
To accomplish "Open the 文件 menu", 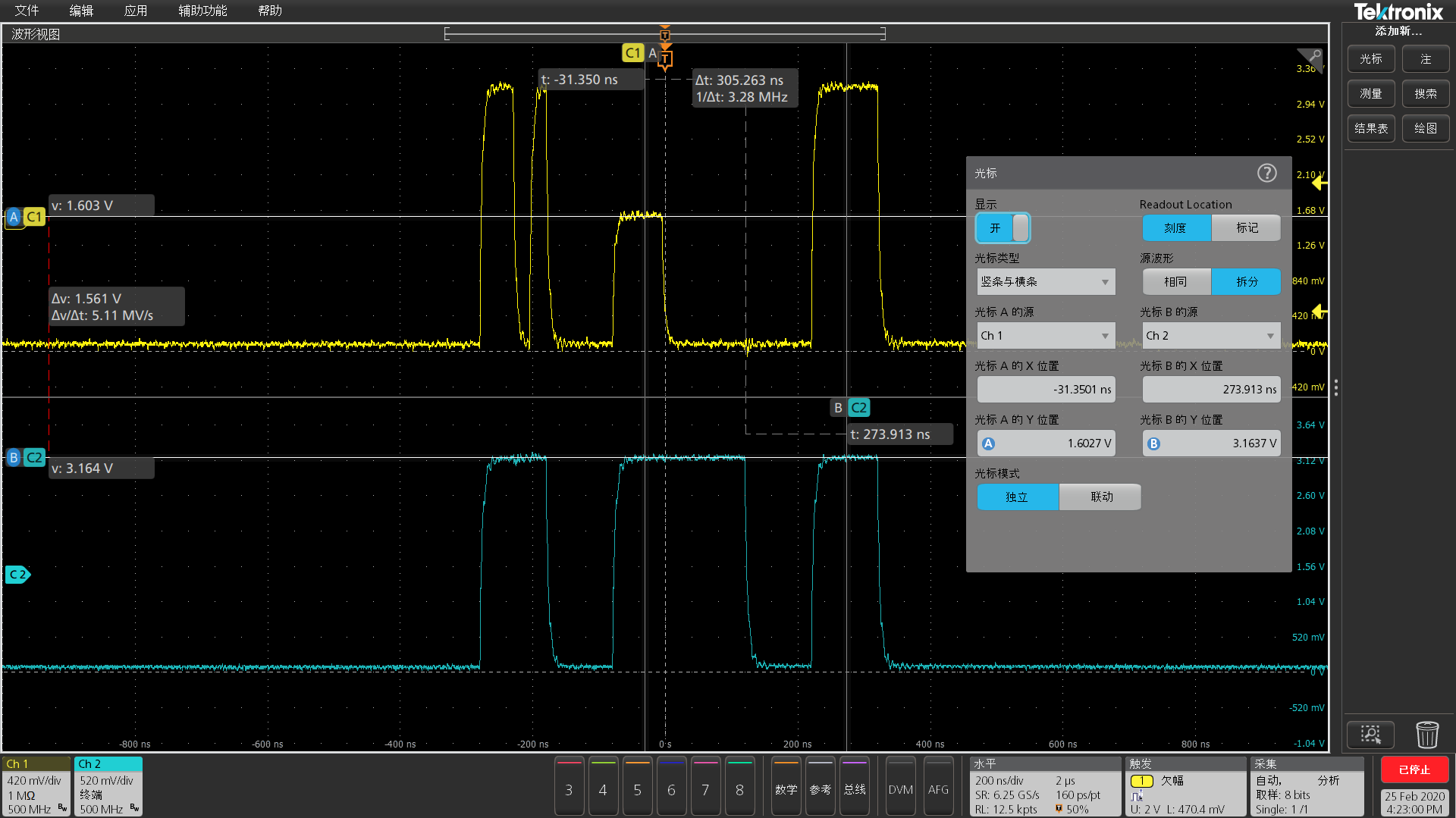I will click(27, 11).
